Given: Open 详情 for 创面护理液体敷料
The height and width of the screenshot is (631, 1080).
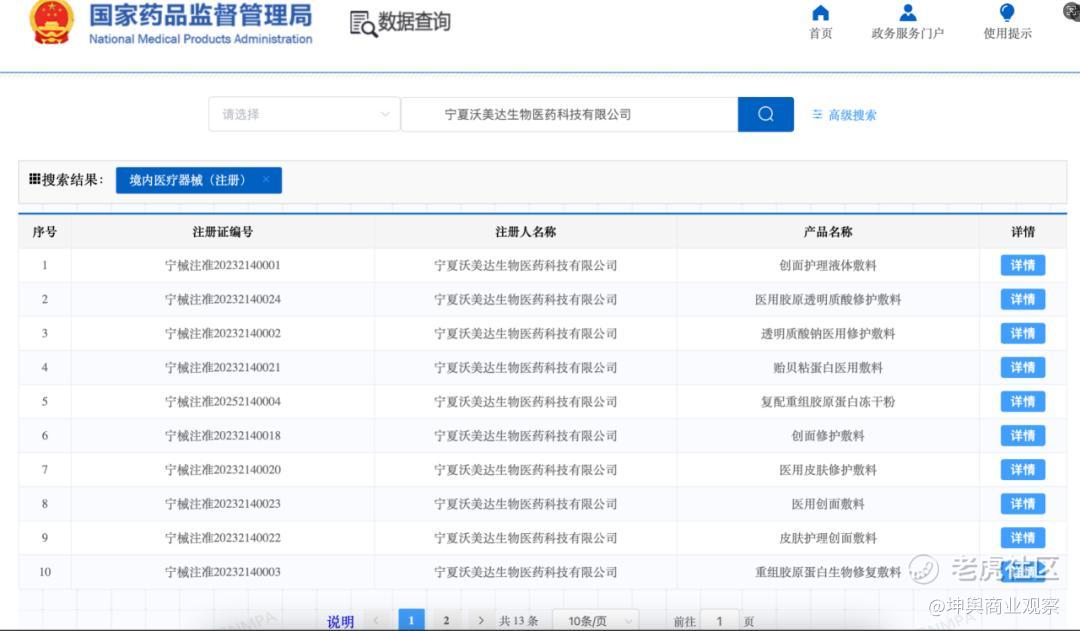Looking at the screenshot, I should (1022, 265).
